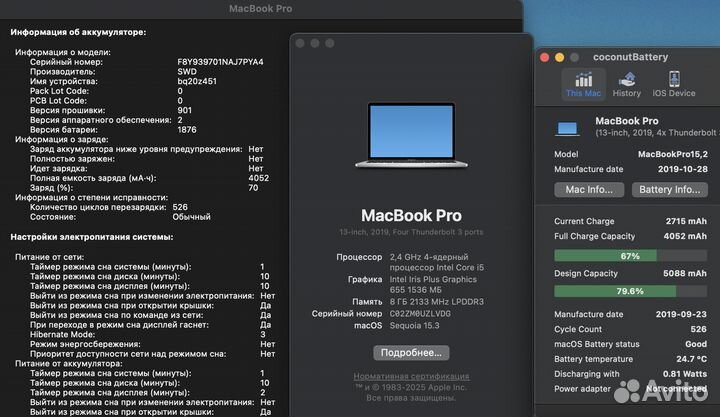Select serial number F8Y939701NAJ7PYA4 text
720x417 pixels.
(220, 62)
